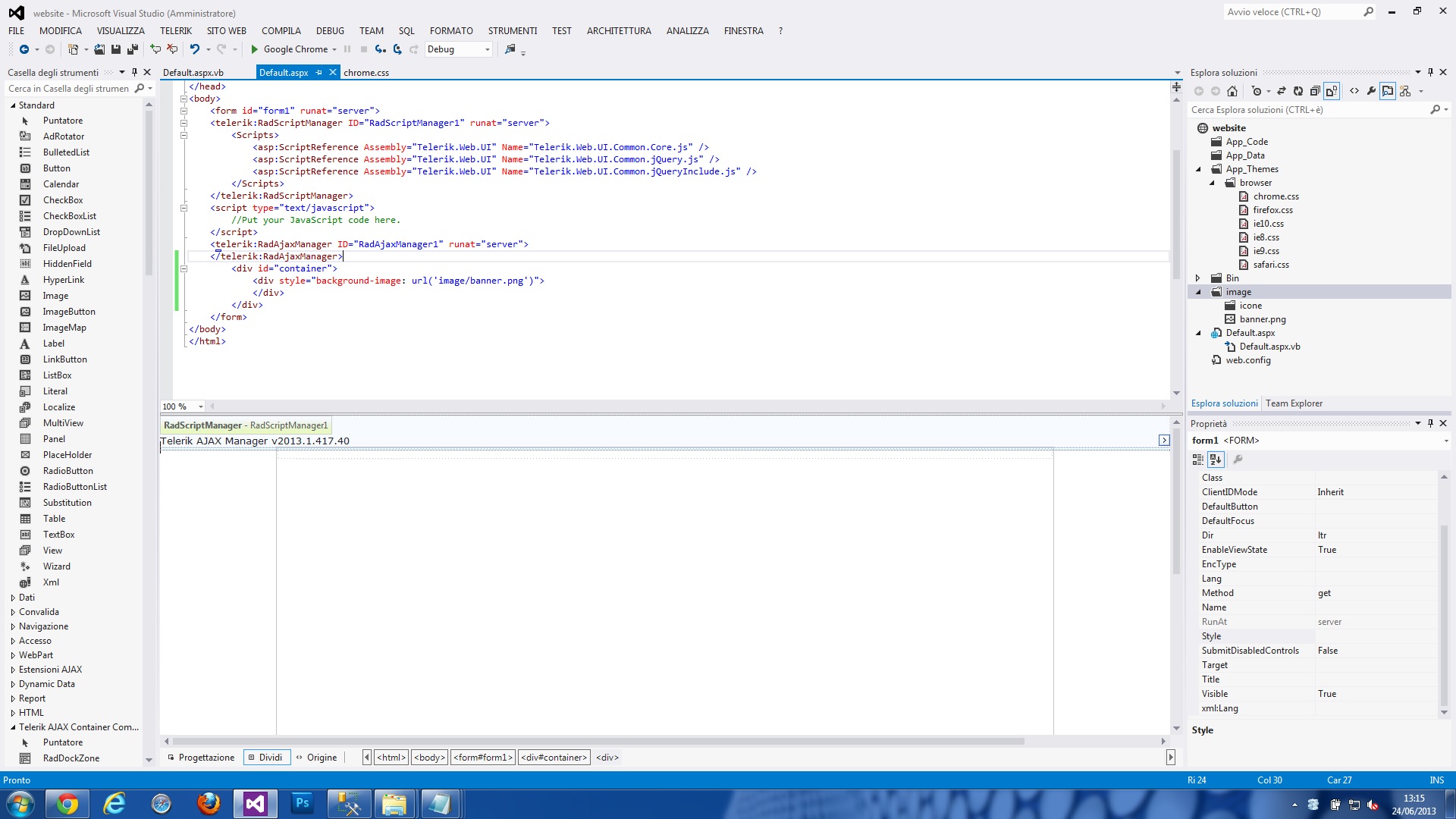Screen dimensions: 1456x819
Task: Click the Pending Changes Filter clock icon
Action: [x=1257, y=91]
